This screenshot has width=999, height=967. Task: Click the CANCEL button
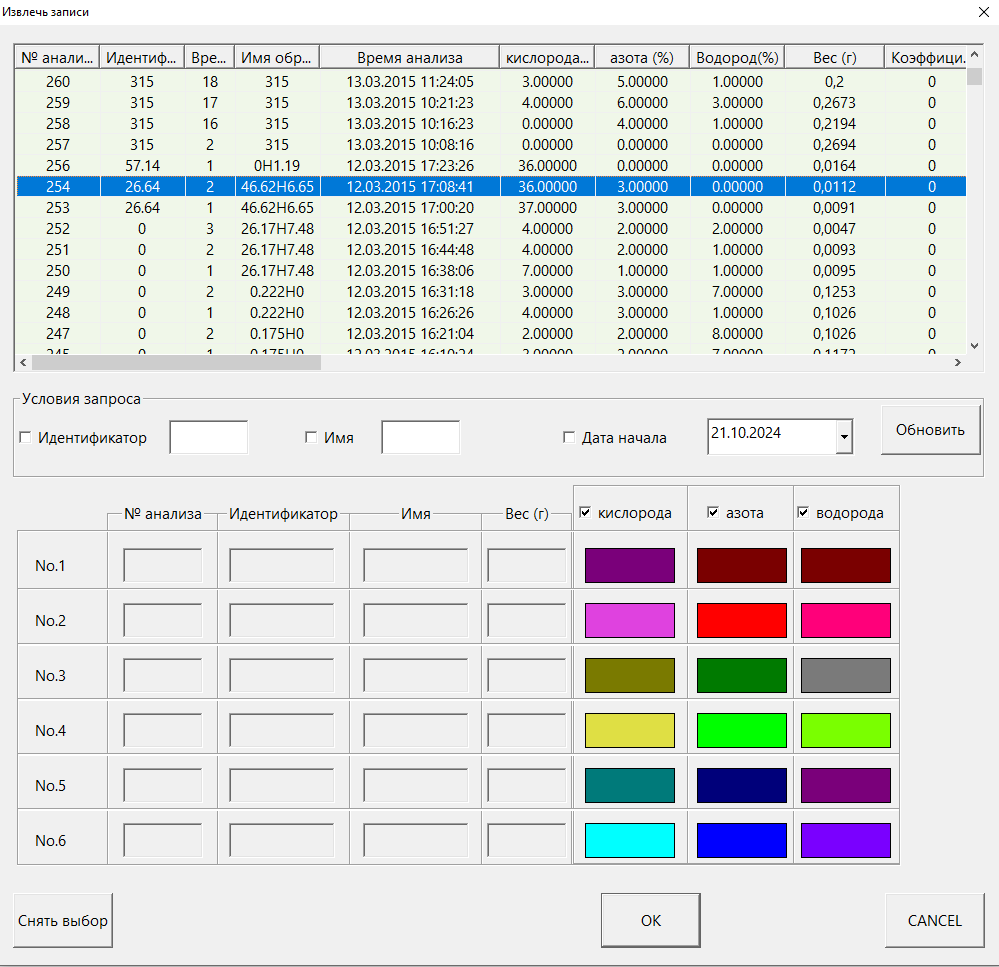pyautogui.click(x=934, y=920)
